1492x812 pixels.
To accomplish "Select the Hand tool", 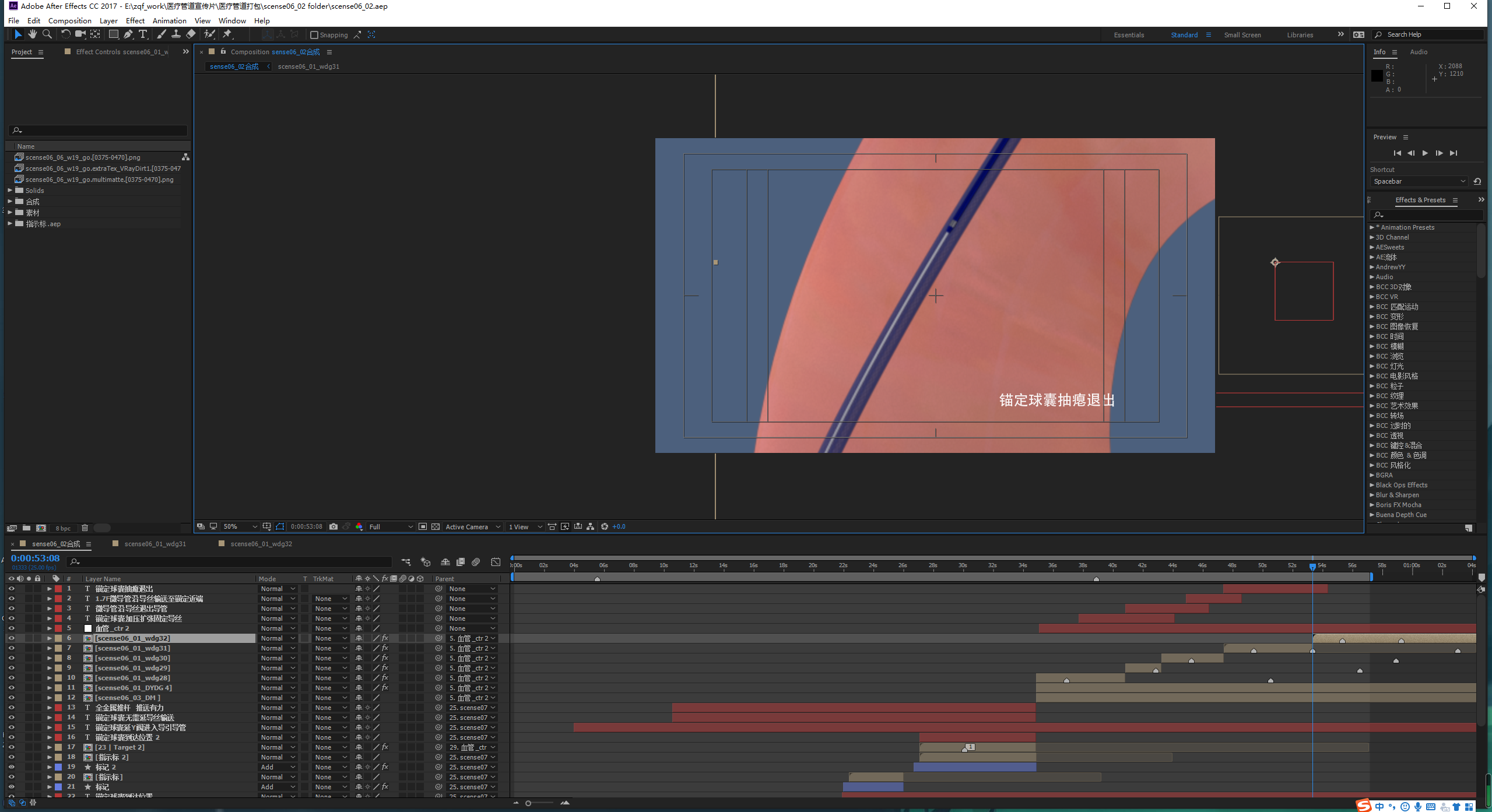I will [x=33, y=35].
